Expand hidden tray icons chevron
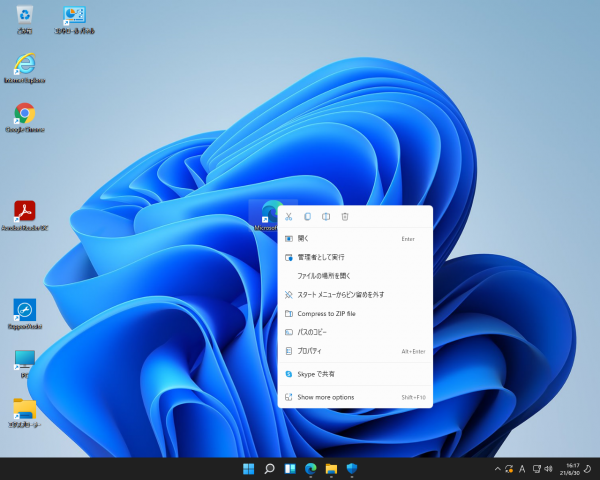600x480 pixels. click(497, 469)
